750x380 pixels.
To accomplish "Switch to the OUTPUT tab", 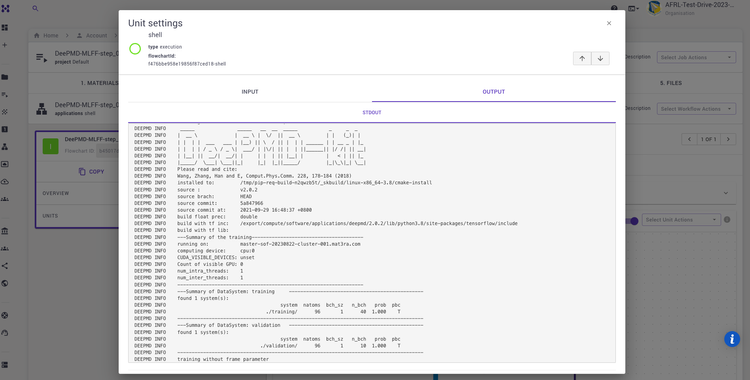I will click(x=494, y=92).
